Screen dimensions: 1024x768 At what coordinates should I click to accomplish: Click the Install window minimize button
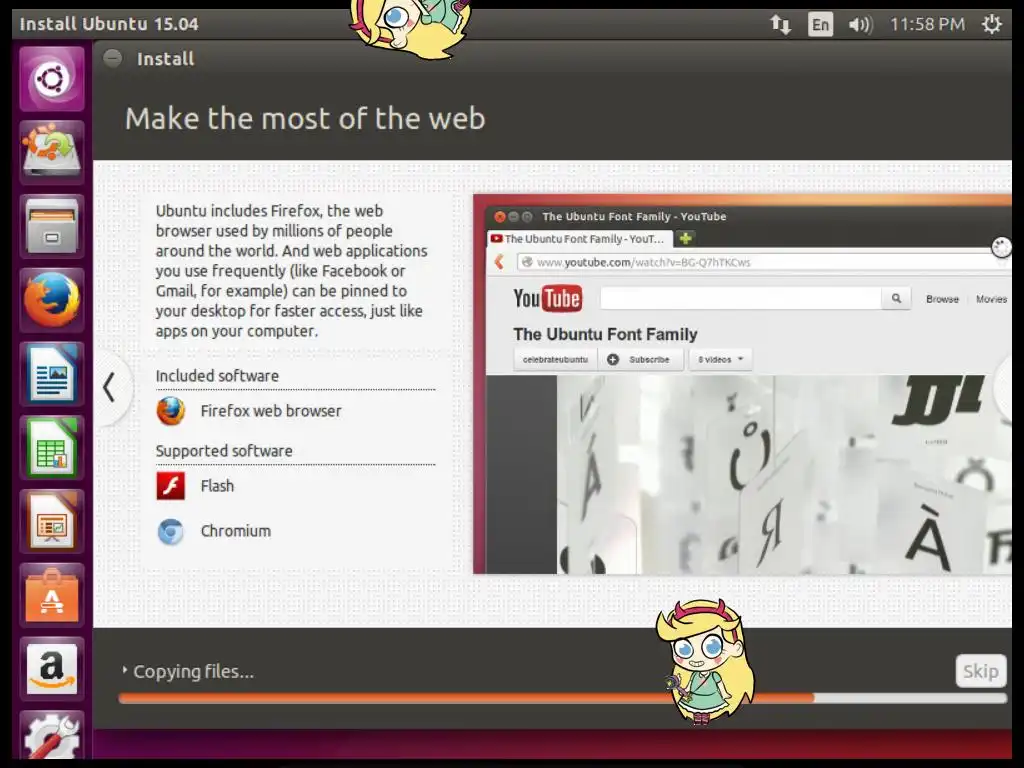[112, 58]
